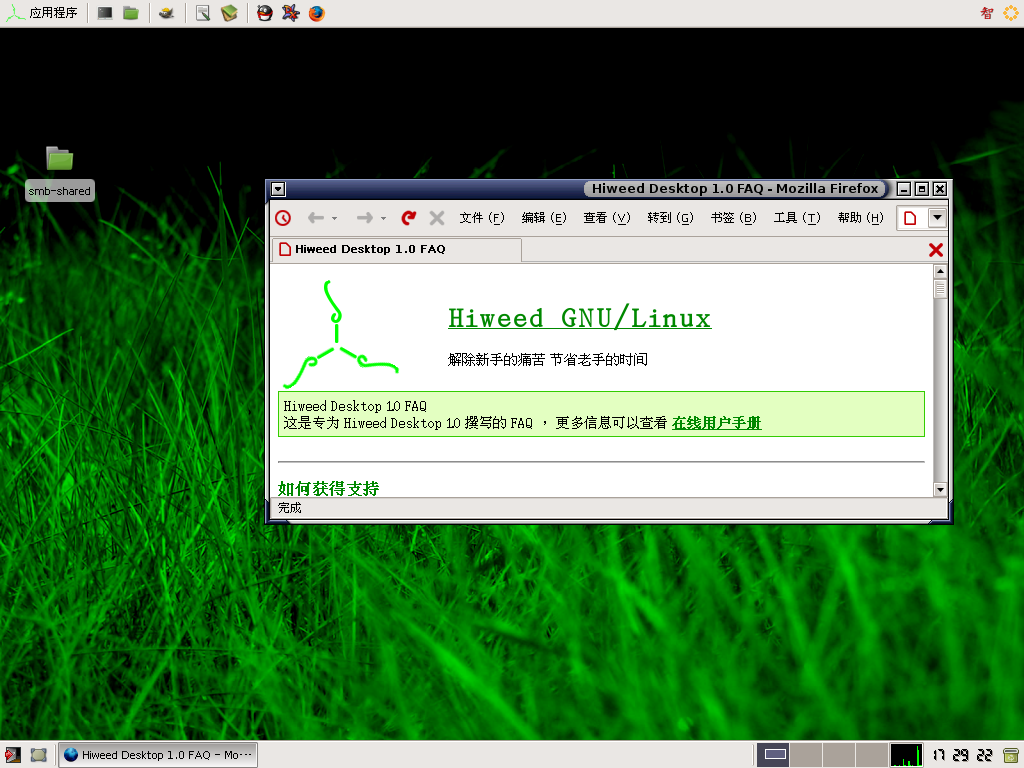Switch to the third workspace in pager
The image size is (1024, 768).
(839, 755)
